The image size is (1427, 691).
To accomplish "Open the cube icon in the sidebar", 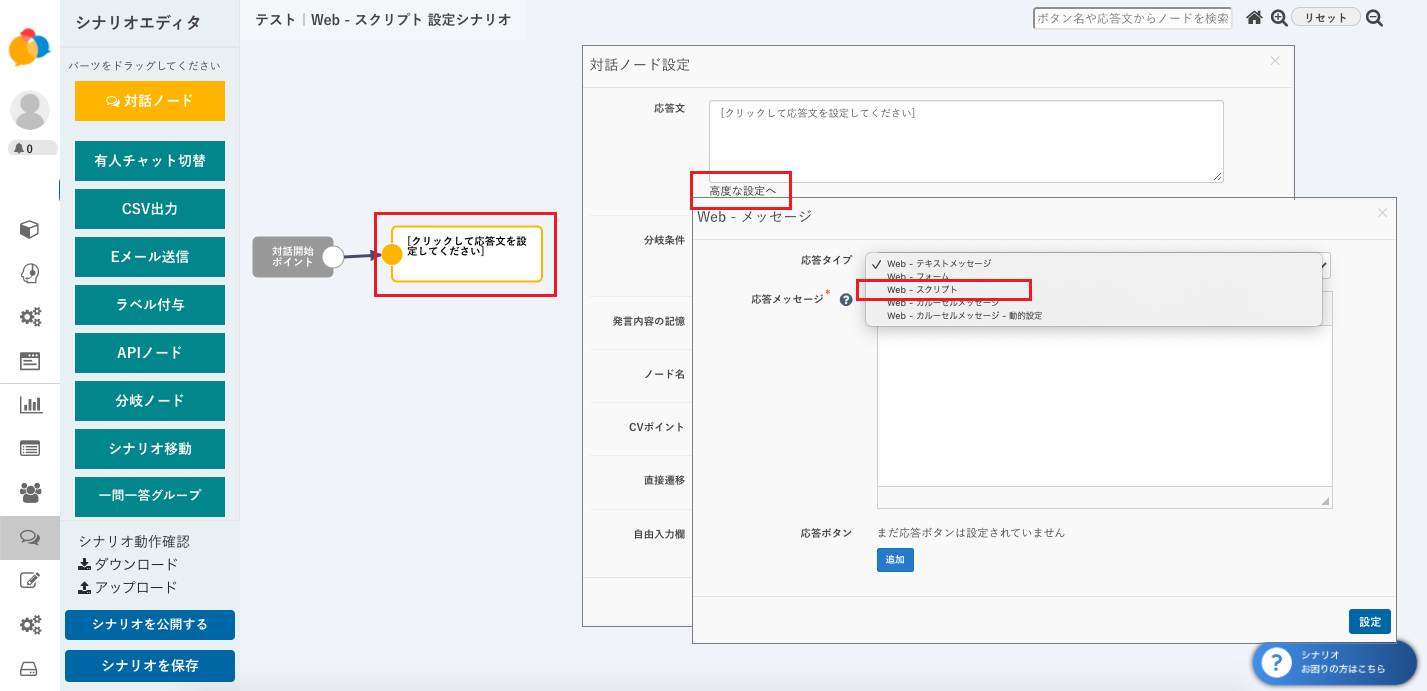I will (30, 230).
